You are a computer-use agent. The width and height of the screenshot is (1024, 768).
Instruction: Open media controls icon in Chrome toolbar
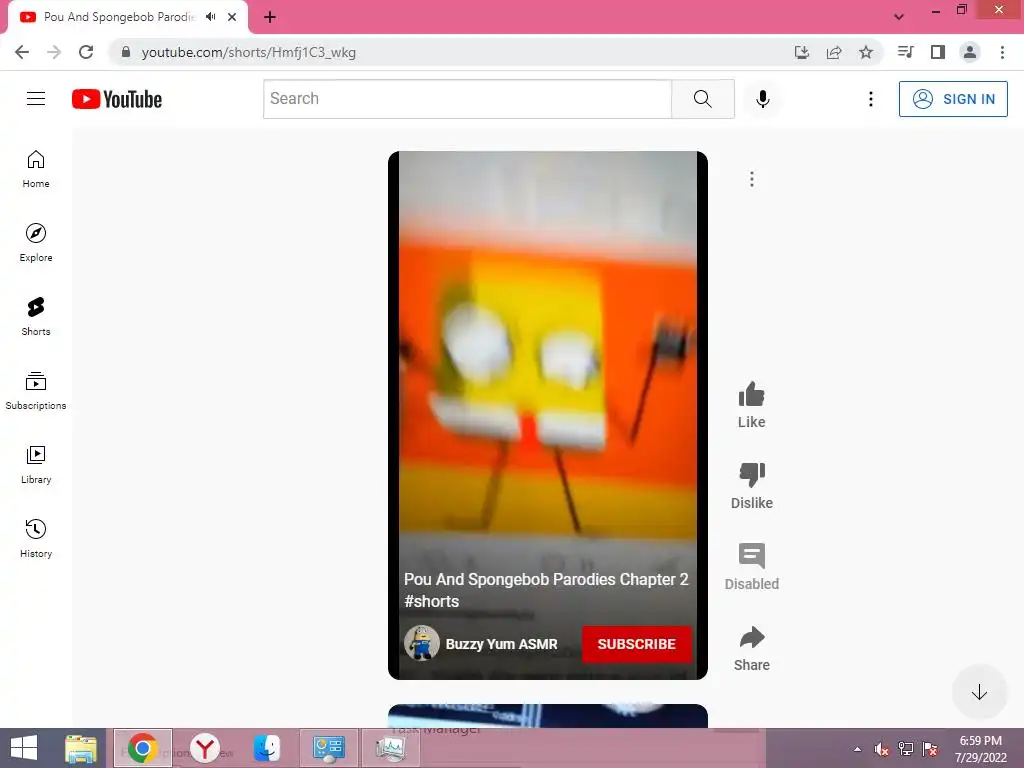click(905, 52)
